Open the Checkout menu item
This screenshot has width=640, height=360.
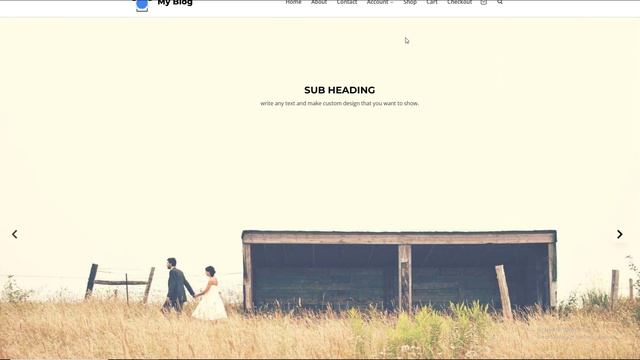click(459, 2)
